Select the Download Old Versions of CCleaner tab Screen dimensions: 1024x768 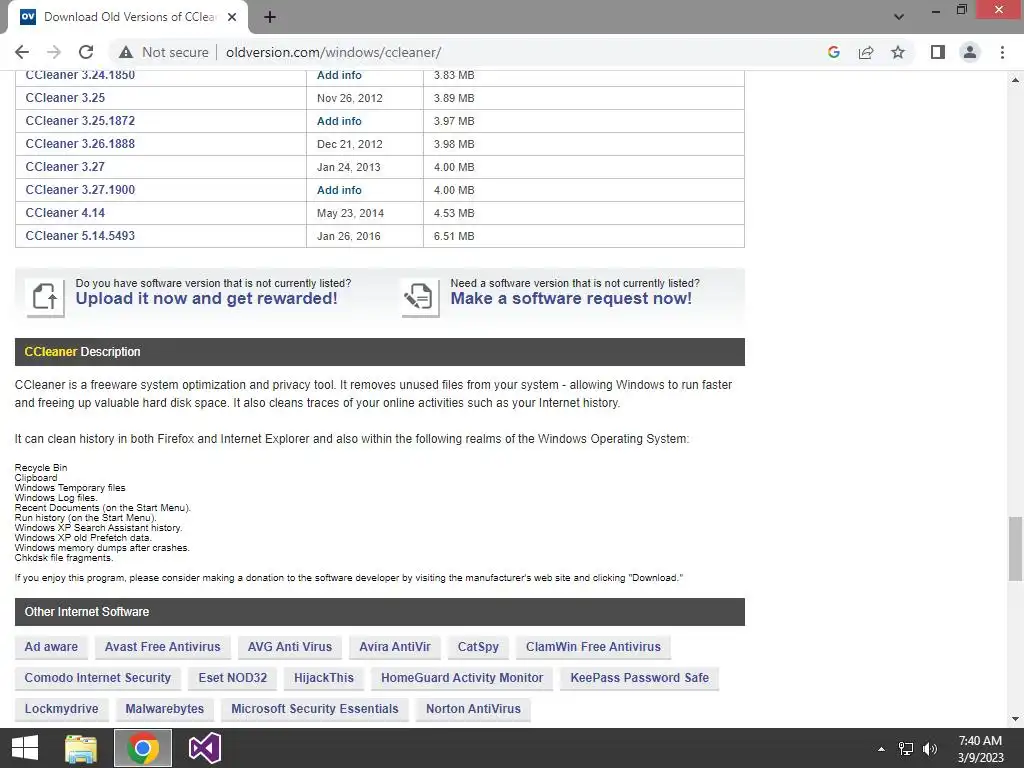tap(127, 17)
